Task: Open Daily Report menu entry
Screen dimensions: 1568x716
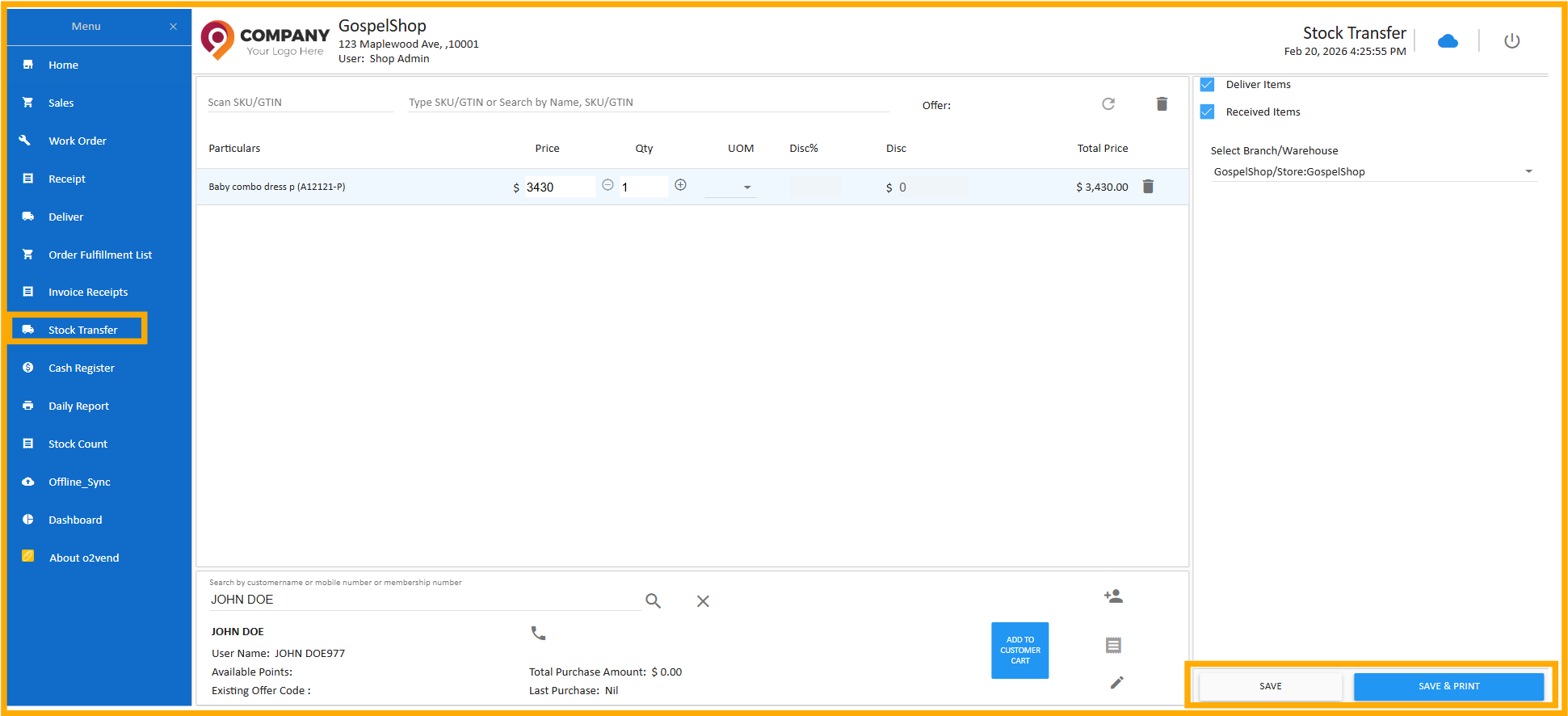Action: tap(78, 406)
